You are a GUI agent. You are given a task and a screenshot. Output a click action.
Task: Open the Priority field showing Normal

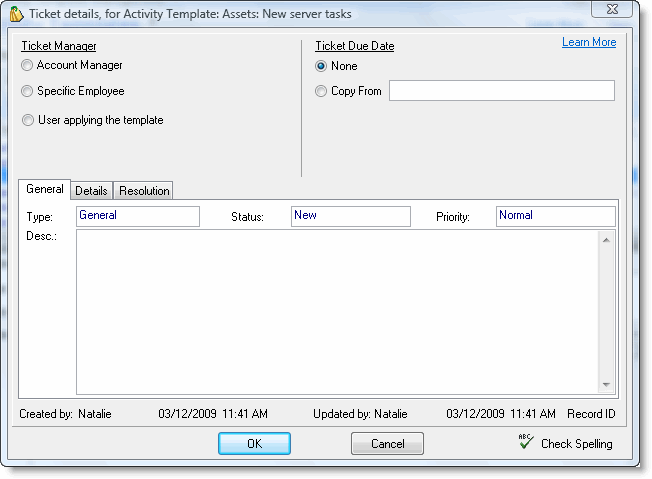pos(555,216)
